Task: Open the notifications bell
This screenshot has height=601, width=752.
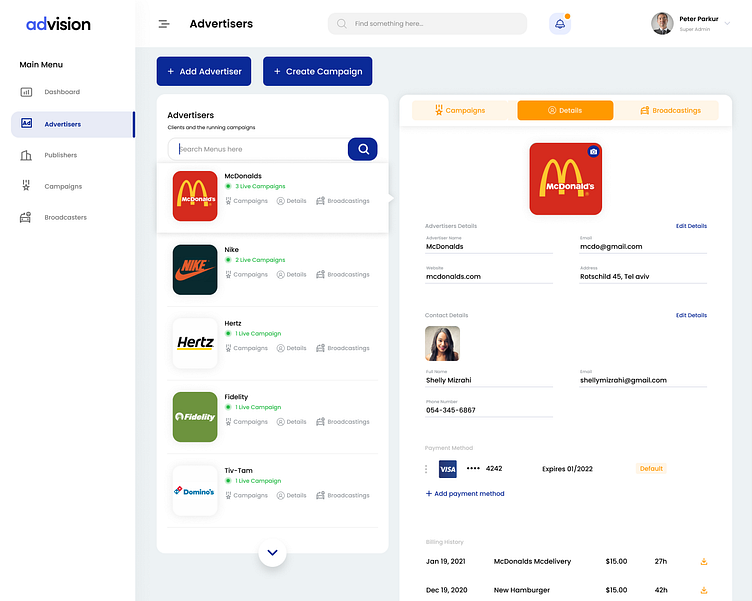Action: 560,24
